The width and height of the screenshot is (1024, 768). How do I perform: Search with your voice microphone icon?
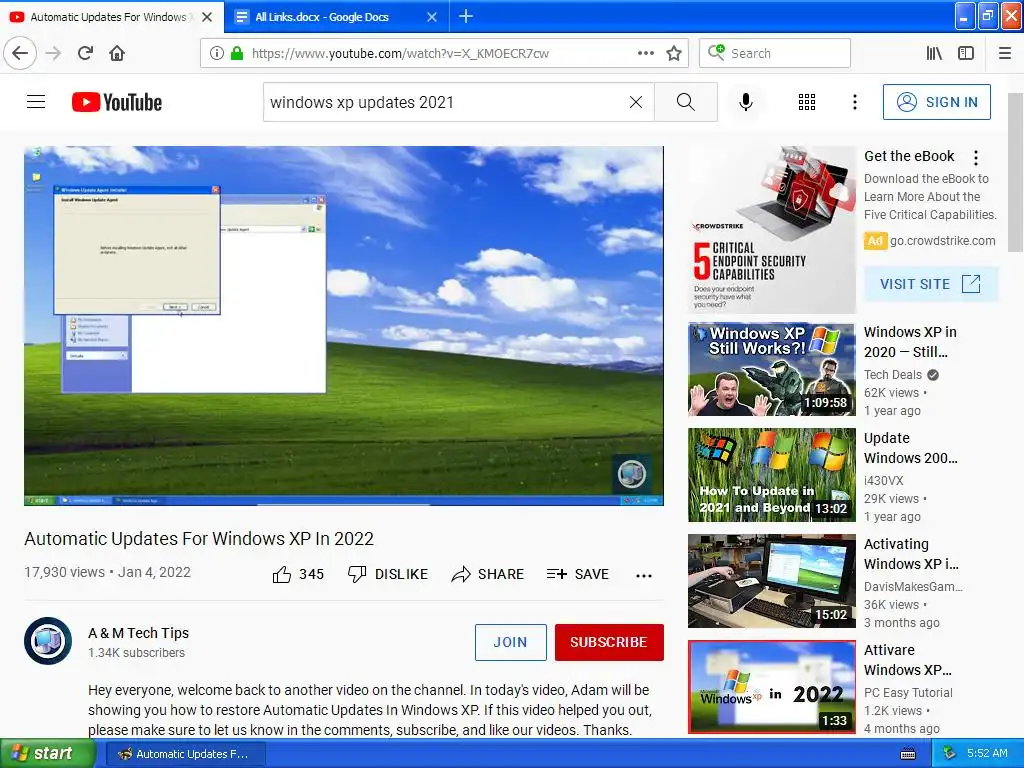746,102
